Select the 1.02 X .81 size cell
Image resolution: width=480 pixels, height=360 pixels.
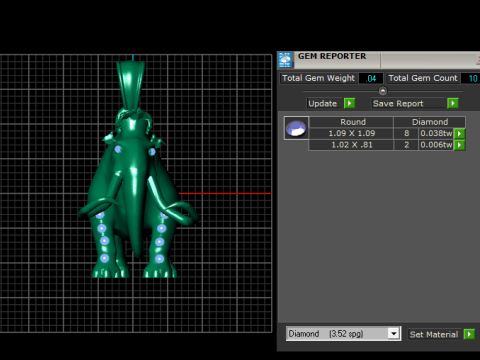pyautogui.click(x=352, y=145)
